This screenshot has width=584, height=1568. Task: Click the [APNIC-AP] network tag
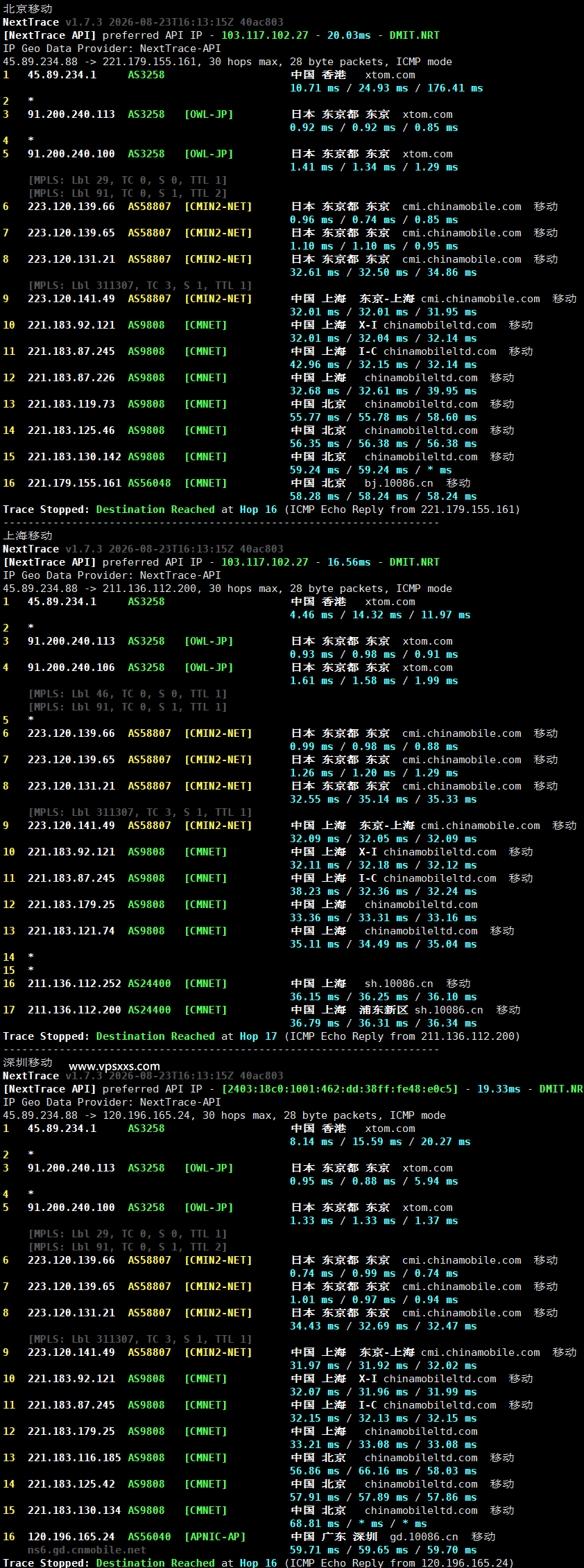coord(215,1537)
